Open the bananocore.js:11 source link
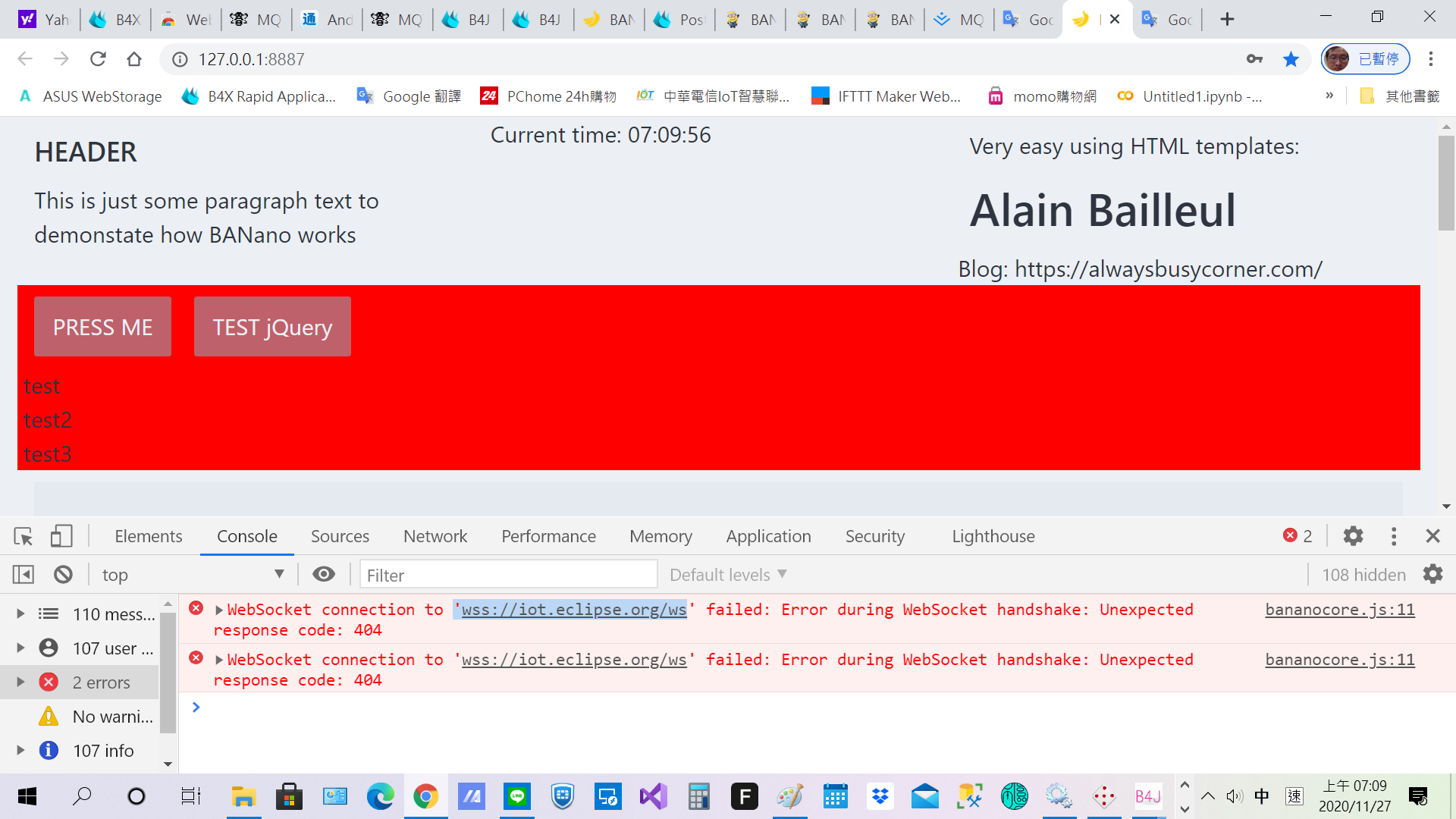1456x819 pixels. coord(1339,610)
